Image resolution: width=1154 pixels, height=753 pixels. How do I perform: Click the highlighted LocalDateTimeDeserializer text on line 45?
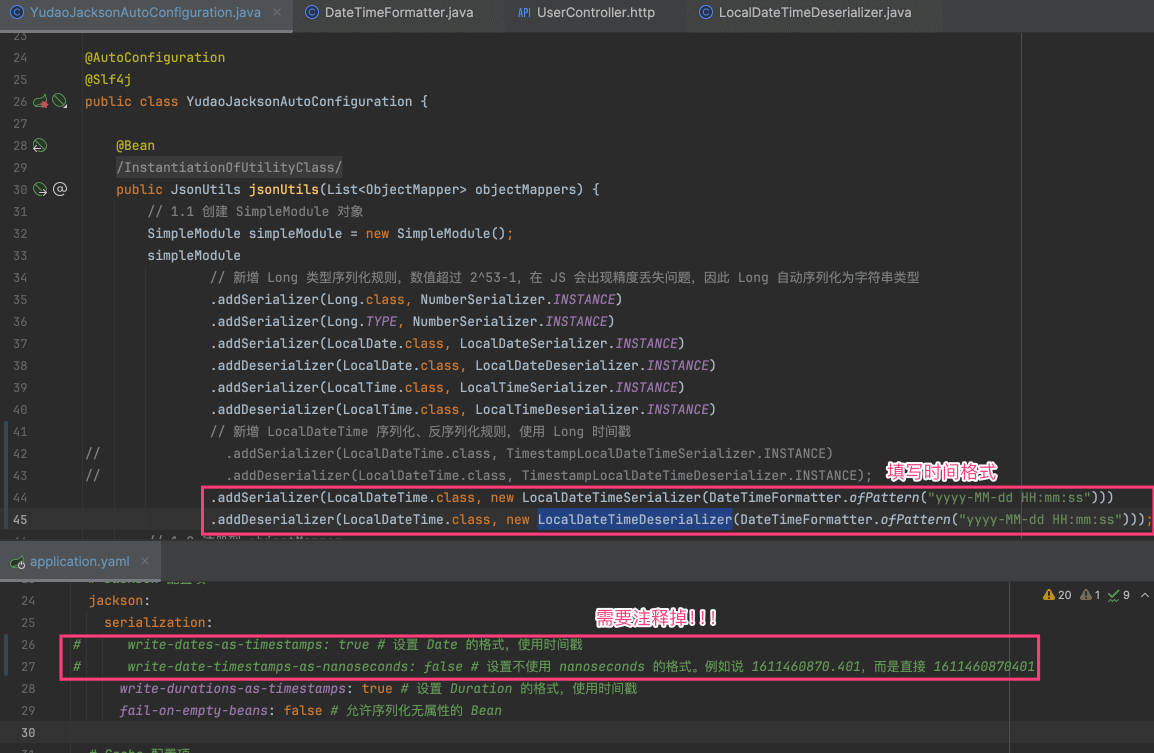tap(635, 519)
